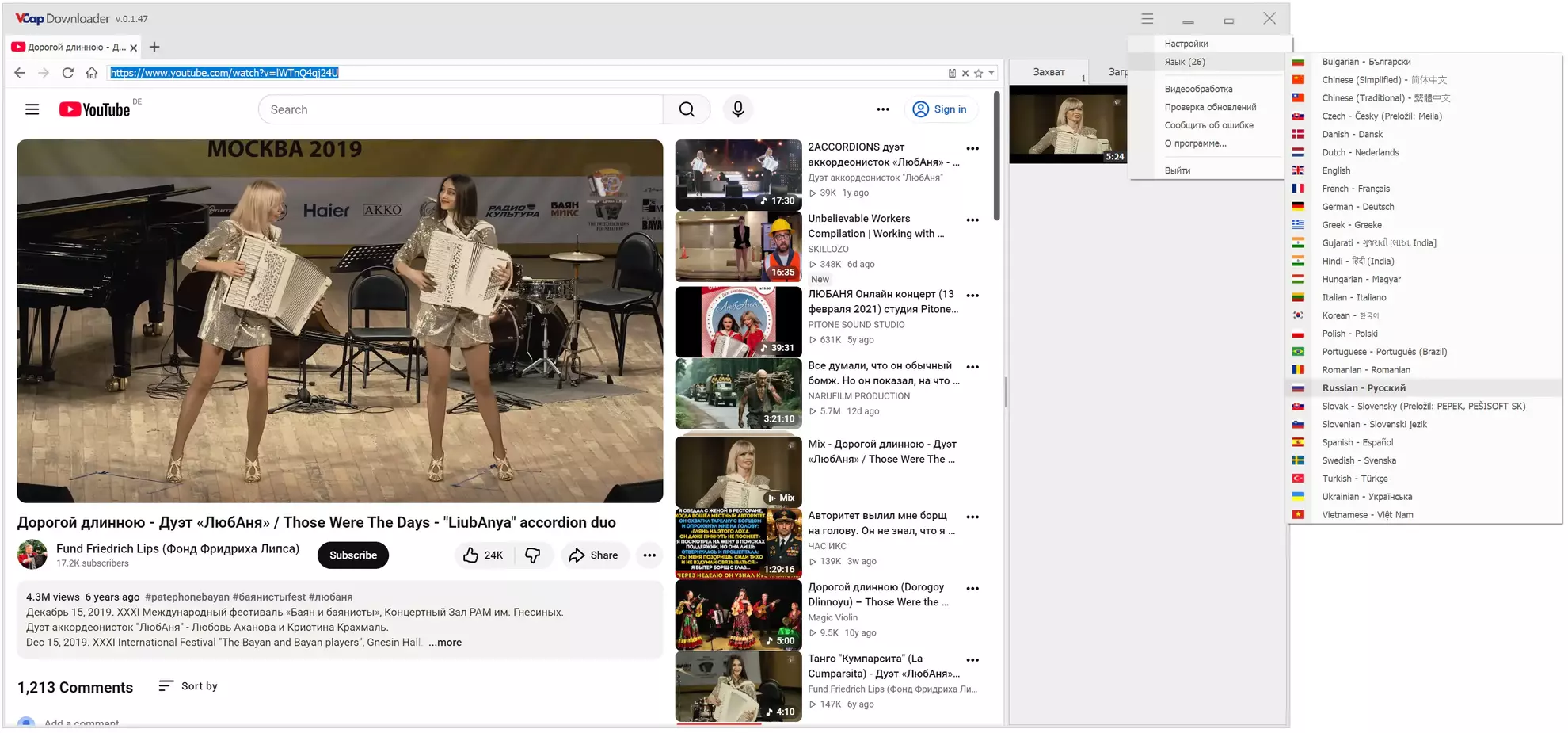Open the Захват tab
This screenshot has width=1568, height=733.
pos(1049,72)
